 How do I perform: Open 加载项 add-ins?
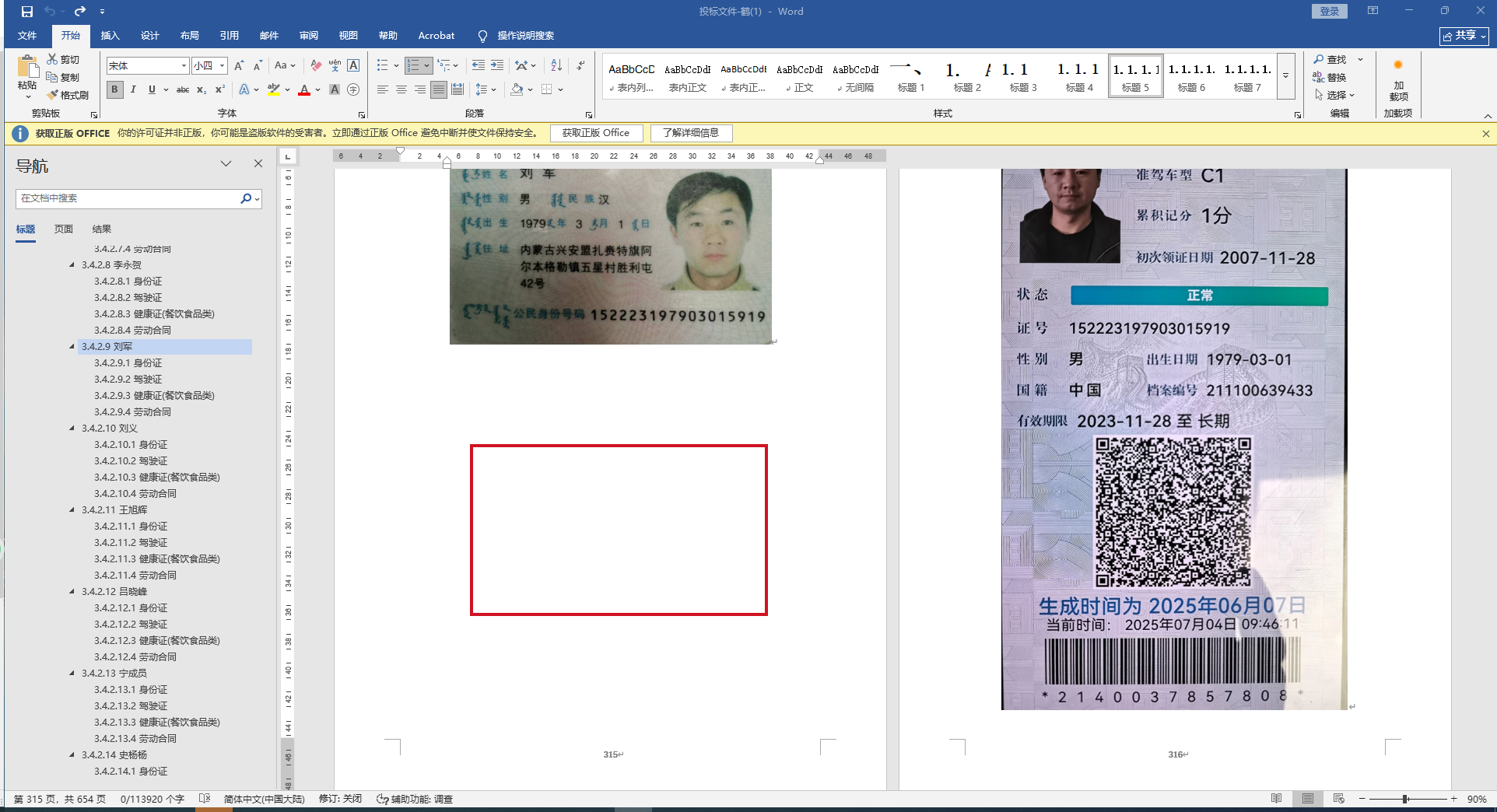pos(1398,81)
